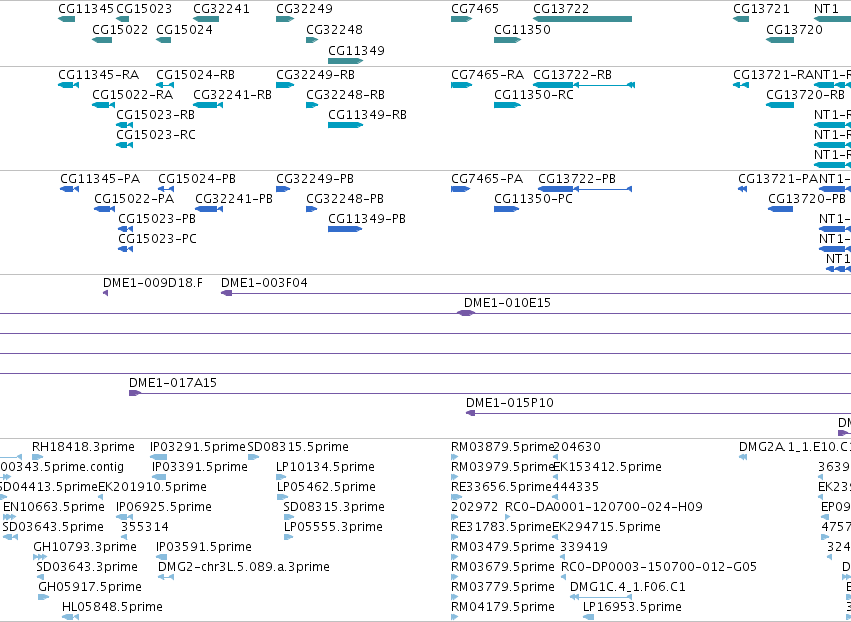Click the CG15024 gene label

[x=184, y=29]
